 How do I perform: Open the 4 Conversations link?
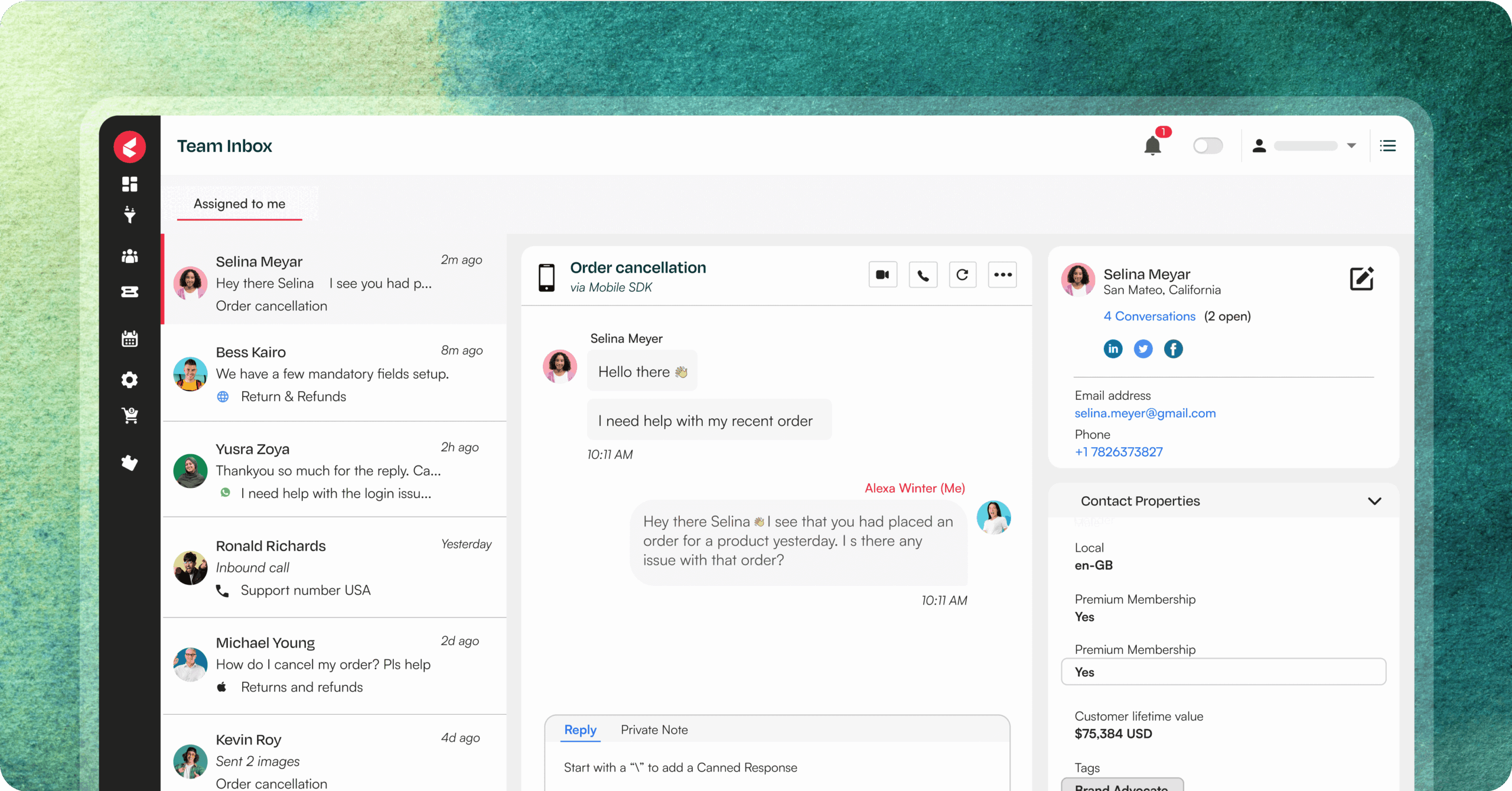pos(1149,316)
